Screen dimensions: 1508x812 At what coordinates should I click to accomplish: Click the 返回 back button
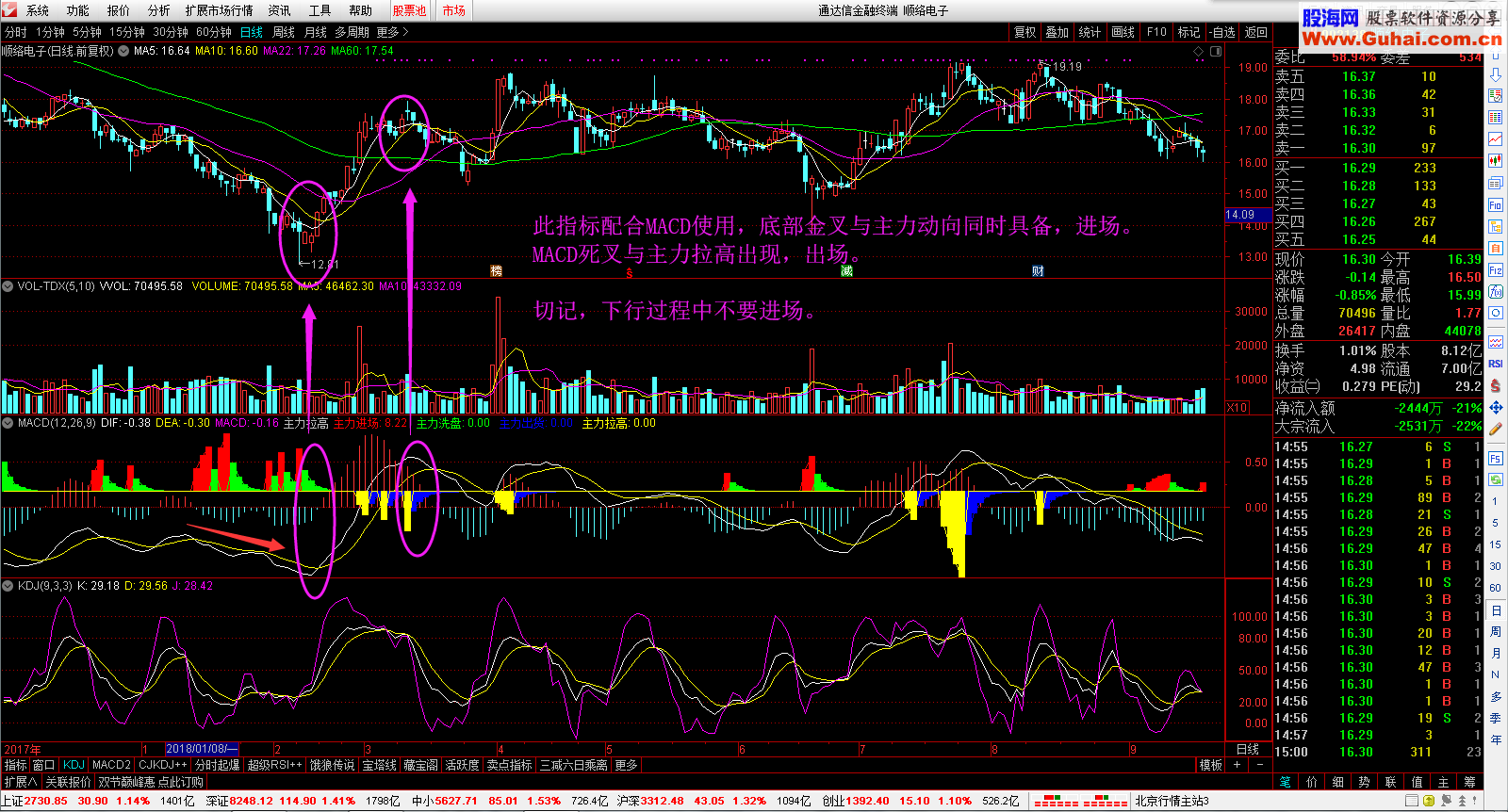[x=1256, y=32]
